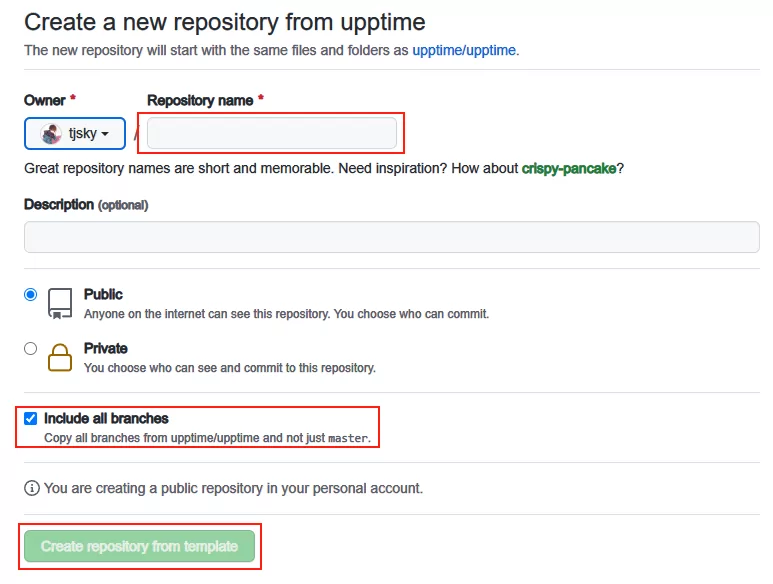Click the private repository lock icon
Viewport: 773px width, 584px height.
(x=60, y=357)
